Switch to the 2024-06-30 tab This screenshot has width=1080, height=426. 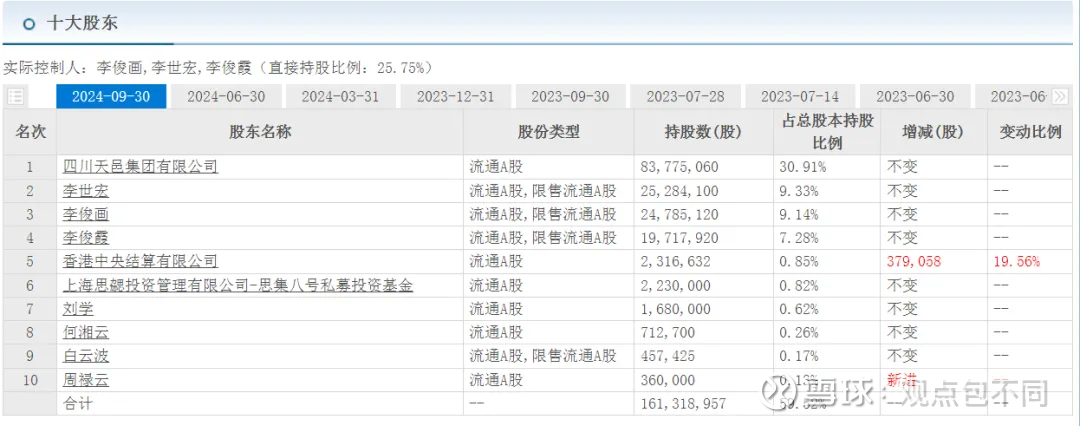[226, 97]
